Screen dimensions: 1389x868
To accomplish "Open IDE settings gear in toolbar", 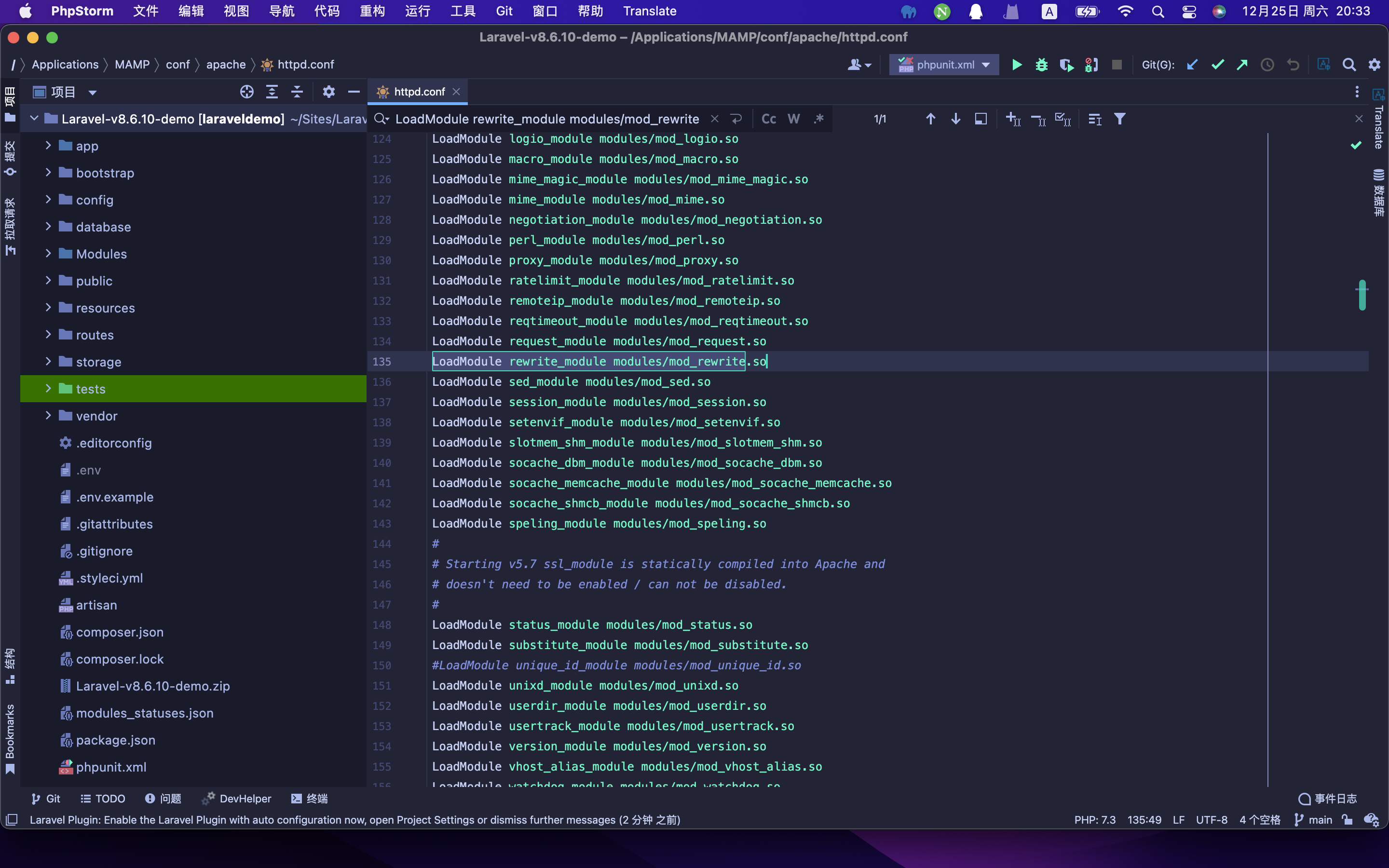I will [1374, 64].
